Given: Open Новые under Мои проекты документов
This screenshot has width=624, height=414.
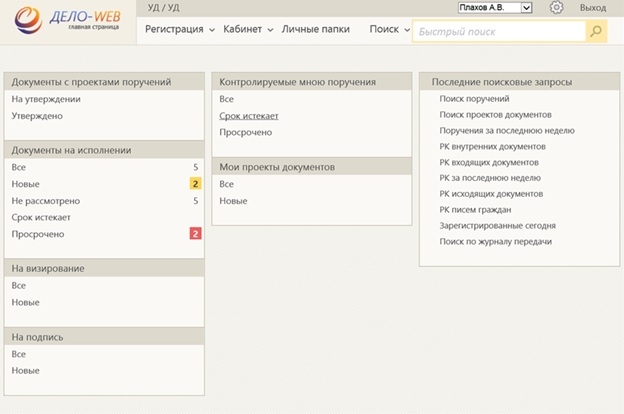Looking at the screenshot, I should (x=232, y=201).
